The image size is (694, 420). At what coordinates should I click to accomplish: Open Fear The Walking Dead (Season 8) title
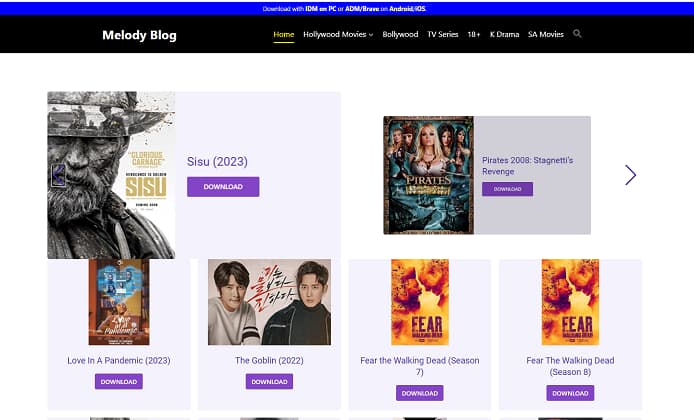pyautogui.click(x=570, y=366)
